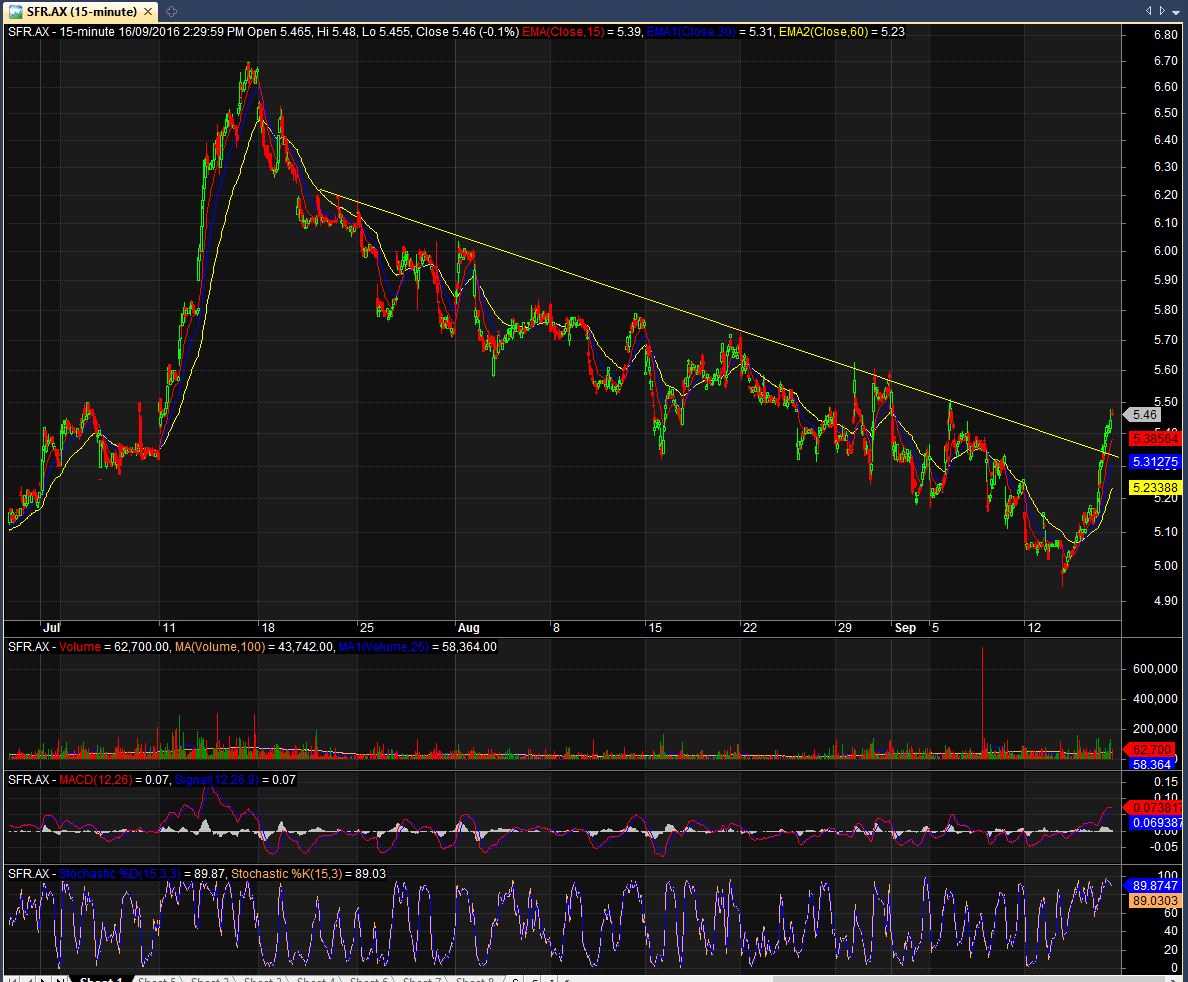Click the yellow 5.23388 EMA value tag
The width and height of the screenshot is (1188, 982).
(1155, 488)
